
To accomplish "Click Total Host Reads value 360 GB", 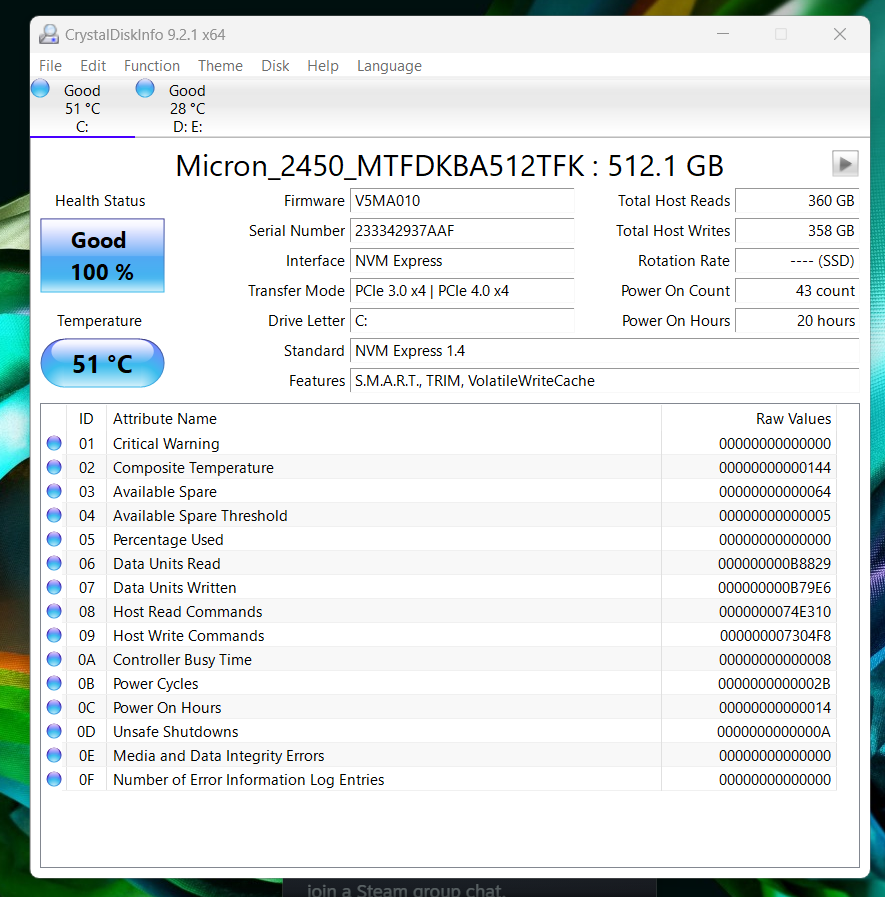I will tap(797, 201).
